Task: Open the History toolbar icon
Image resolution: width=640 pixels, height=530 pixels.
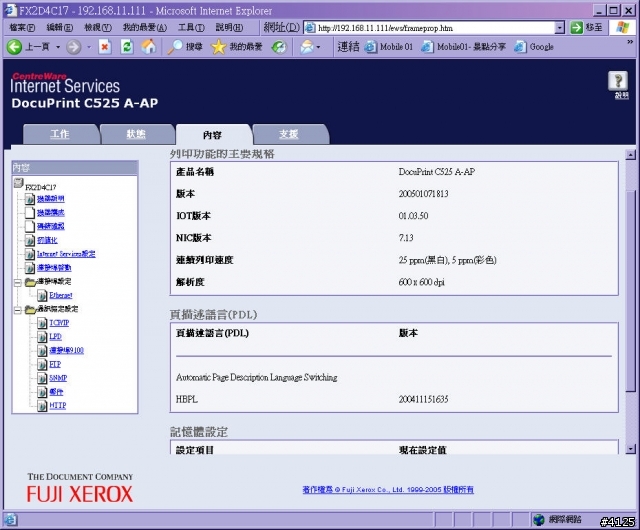Action: 279,47
